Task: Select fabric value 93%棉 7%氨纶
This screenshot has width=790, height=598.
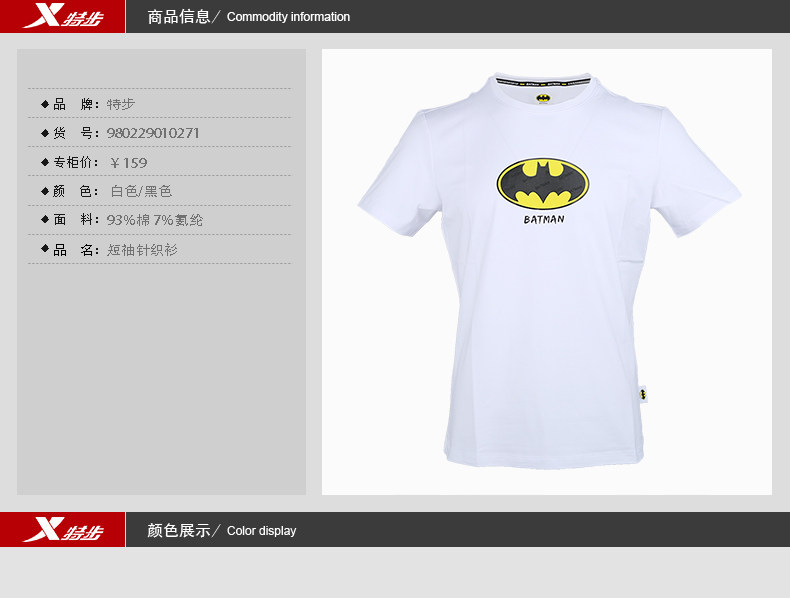Action: pyautogui.click(x=155, y=220)
